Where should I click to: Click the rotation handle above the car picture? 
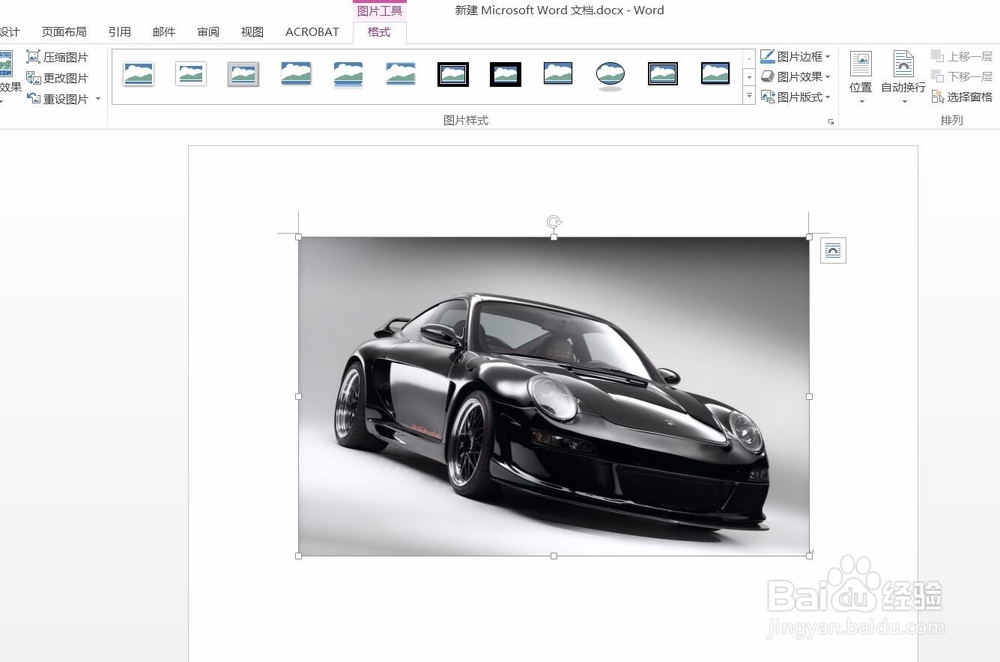[554, 221]
